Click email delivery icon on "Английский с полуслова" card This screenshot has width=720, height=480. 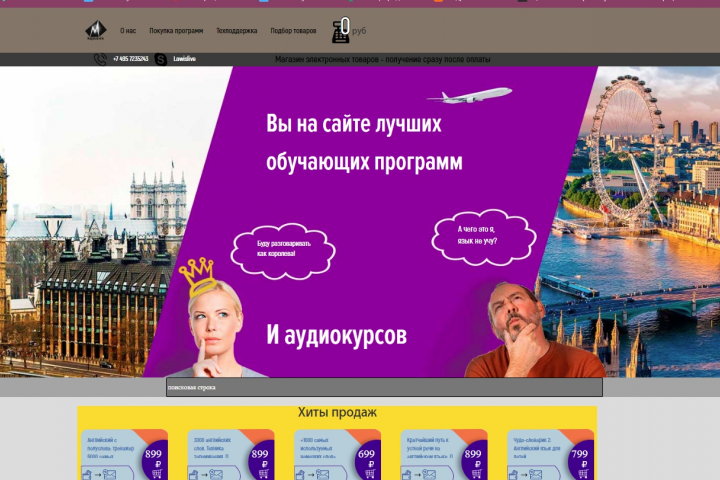click(x=109, y=474)
